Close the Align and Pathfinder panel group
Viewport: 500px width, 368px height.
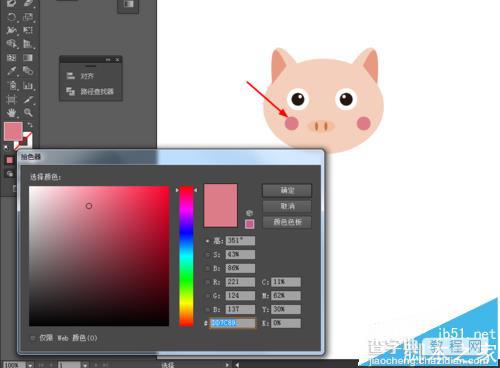(x=117, y=60)
